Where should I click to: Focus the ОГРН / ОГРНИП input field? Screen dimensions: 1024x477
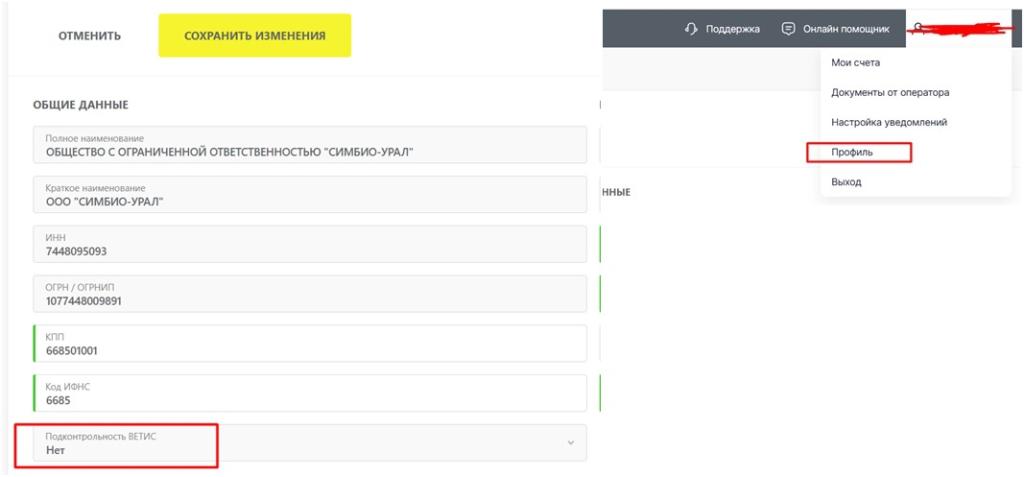(x=310, y=294)
